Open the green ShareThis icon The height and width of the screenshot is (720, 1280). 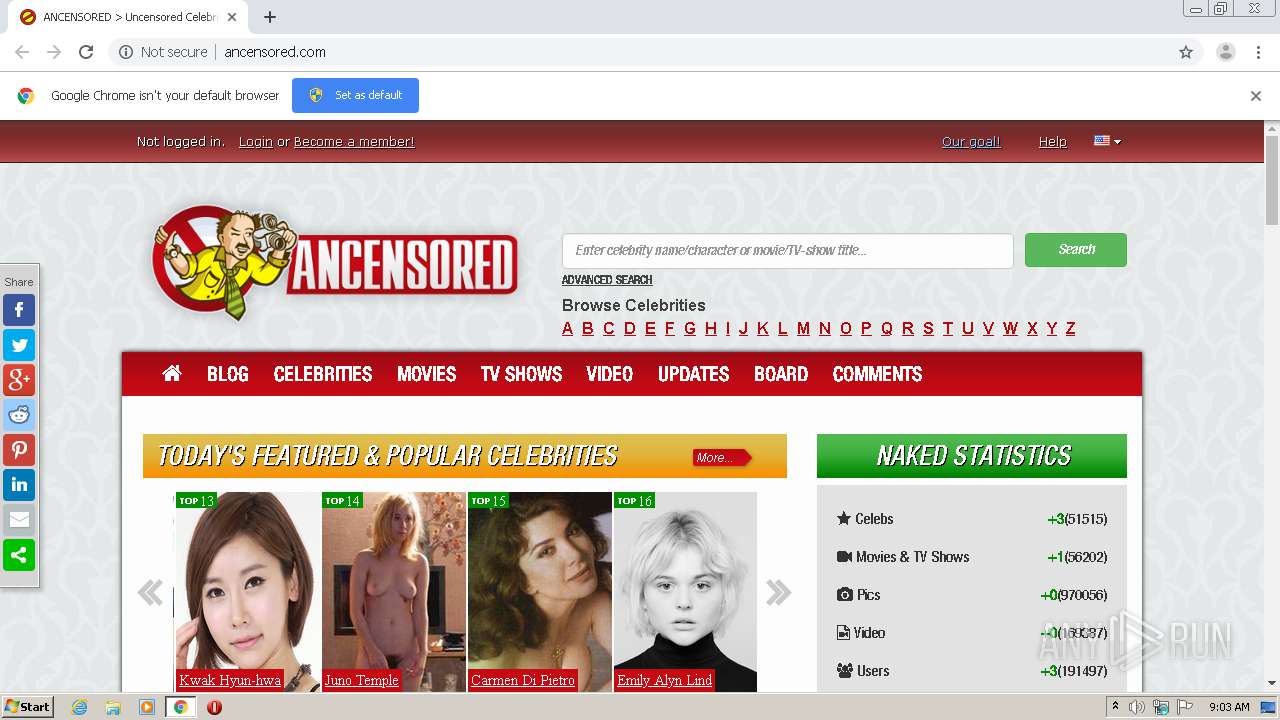(19, 555)
